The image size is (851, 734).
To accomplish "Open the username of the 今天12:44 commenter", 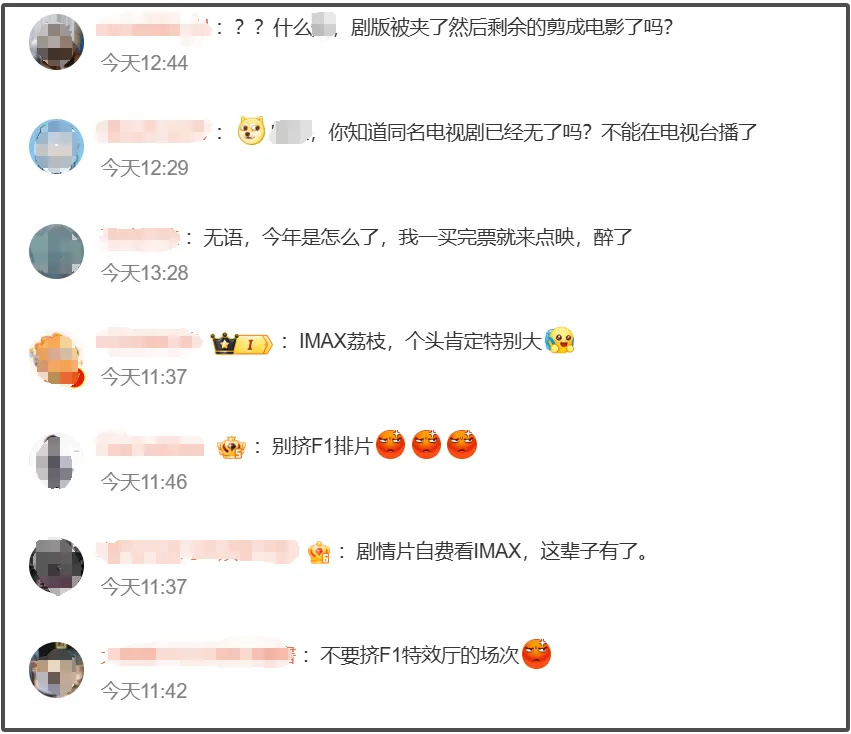I will coord(153,27).
